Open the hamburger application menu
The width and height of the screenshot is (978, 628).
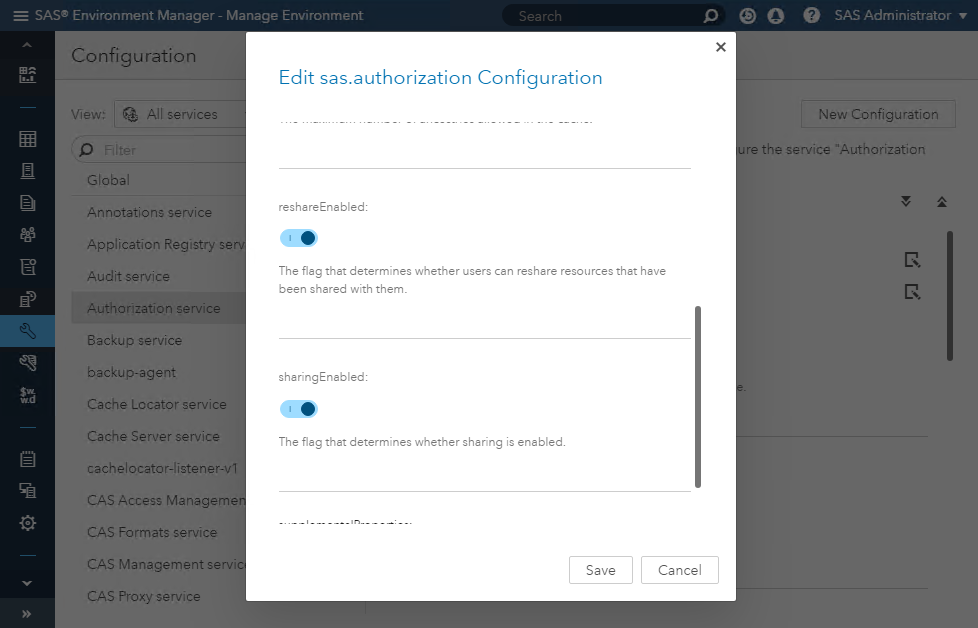pos(20,16)
